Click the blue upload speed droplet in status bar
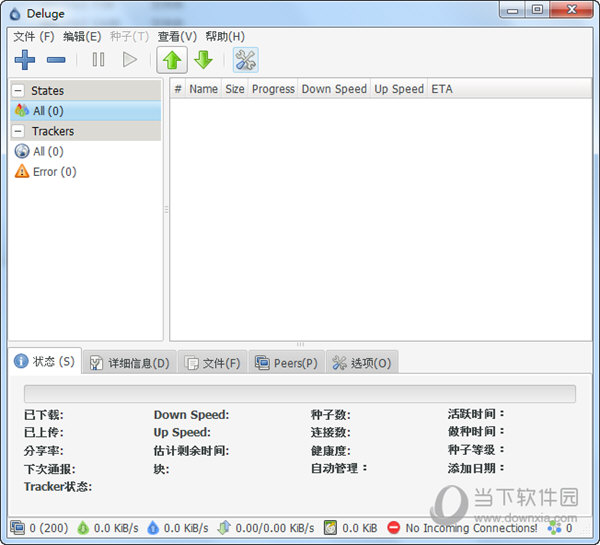 click(x=153, y=528)
